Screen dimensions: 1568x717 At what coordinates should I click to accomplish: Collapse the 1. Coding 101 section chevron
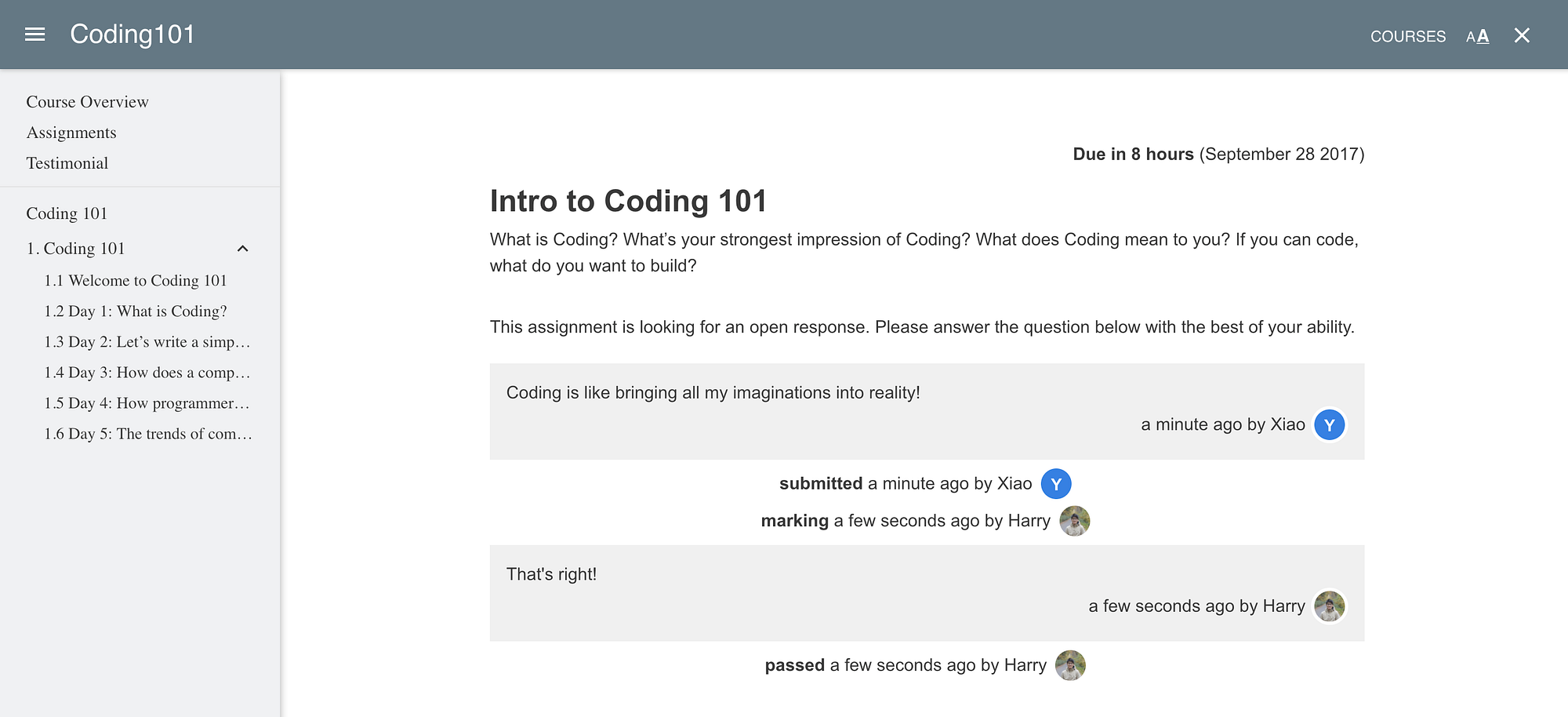243,249
